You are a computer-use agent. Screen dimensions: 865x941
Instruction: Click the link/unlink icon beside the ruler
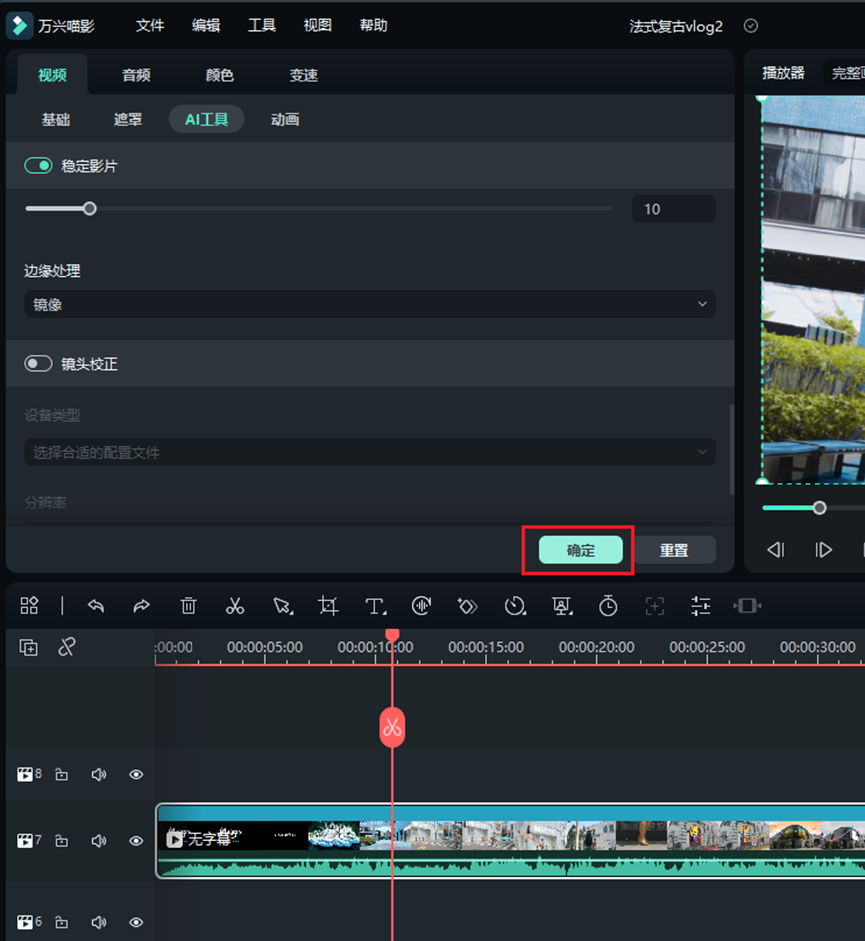[67, 647]
